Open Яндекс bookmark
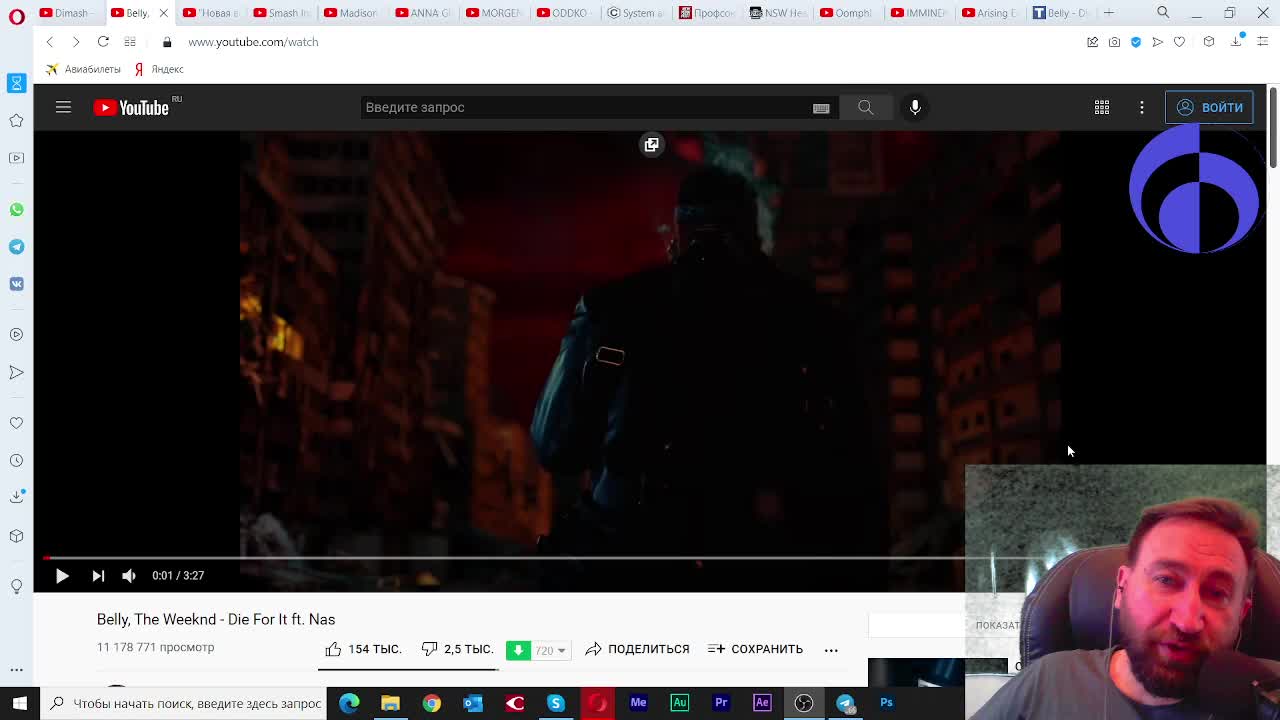 (x=159, y=69)
